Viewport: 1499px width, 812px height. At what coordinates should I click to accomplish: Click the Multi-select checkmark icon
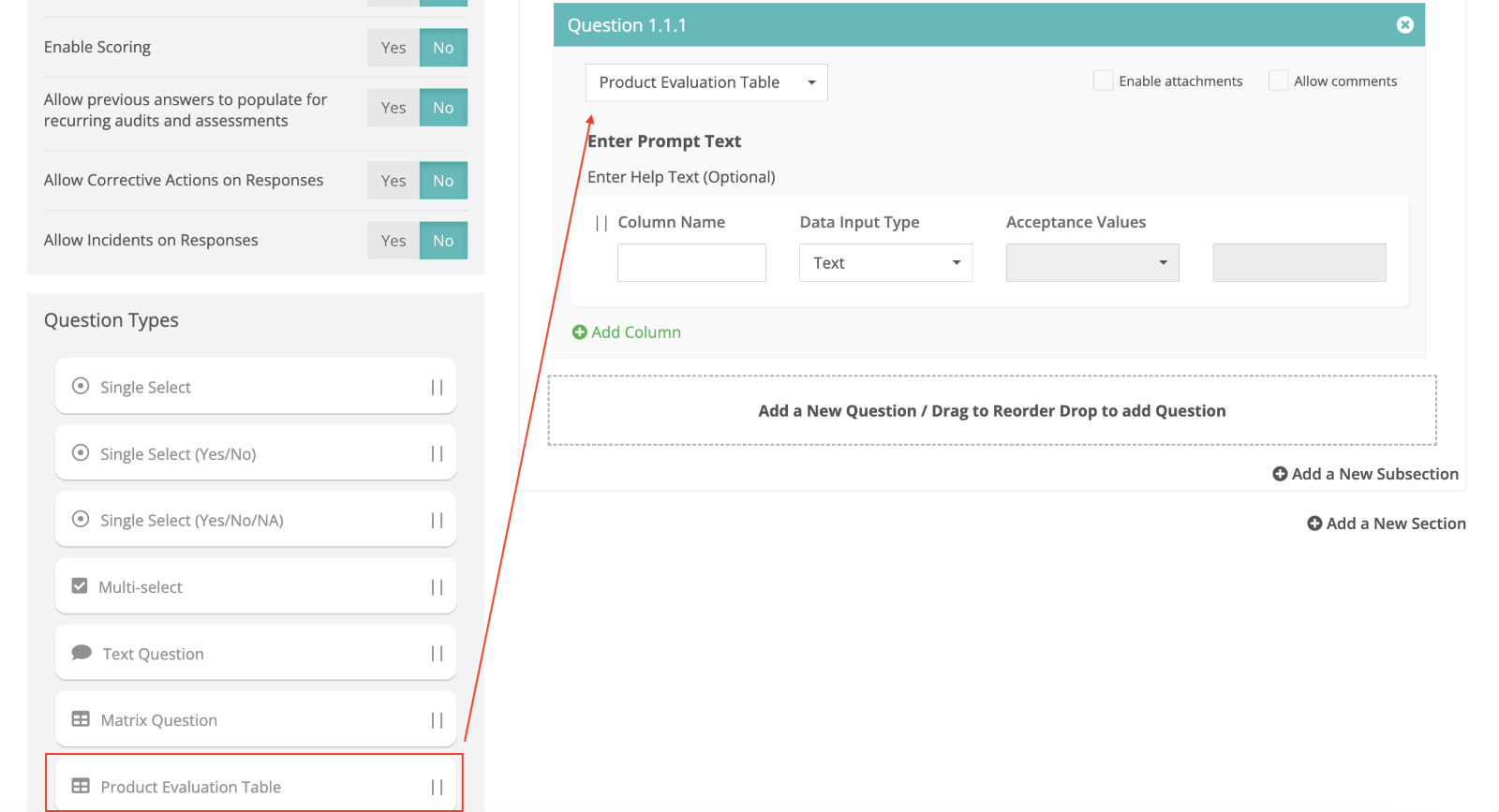[x=80, y=586]
